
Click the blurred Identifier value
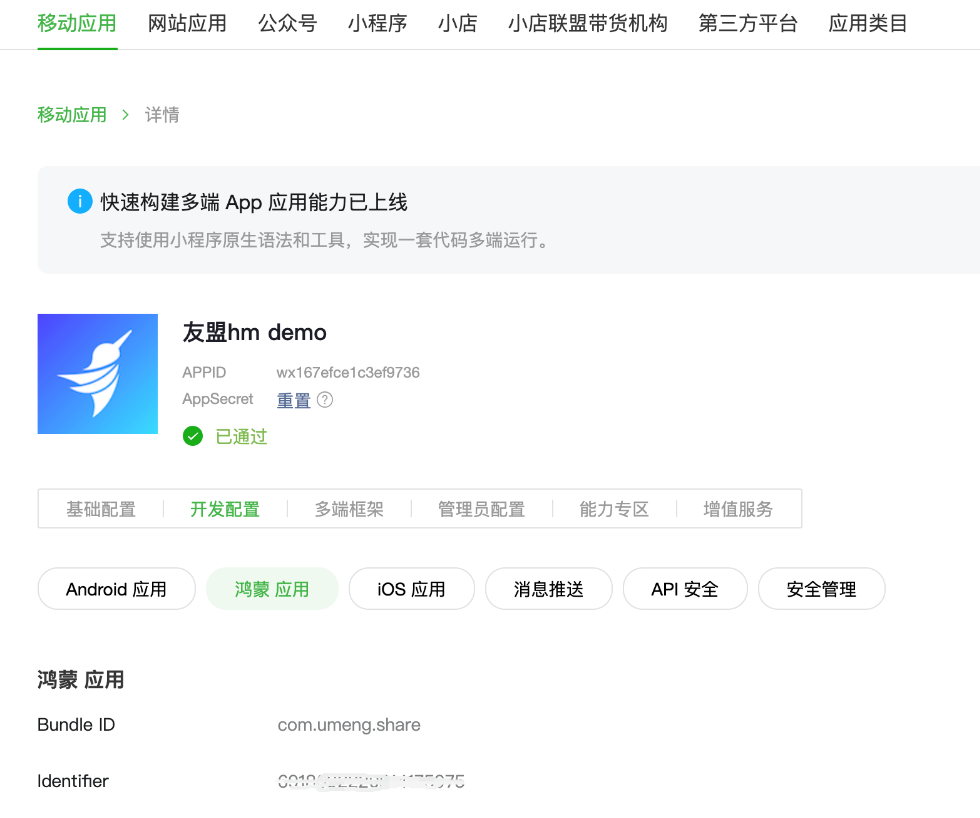[x=371, y=781]
